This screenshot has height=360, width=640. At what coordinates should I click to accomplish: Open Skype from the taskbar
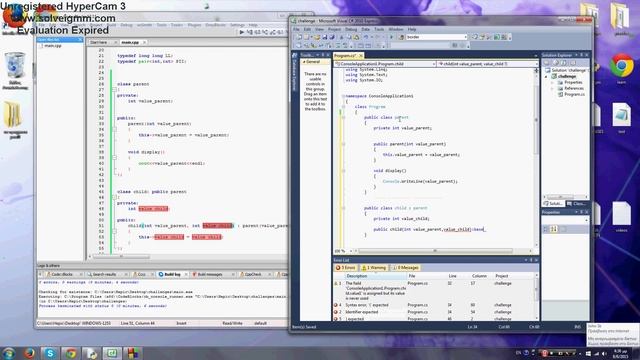(x=50, y=353)
